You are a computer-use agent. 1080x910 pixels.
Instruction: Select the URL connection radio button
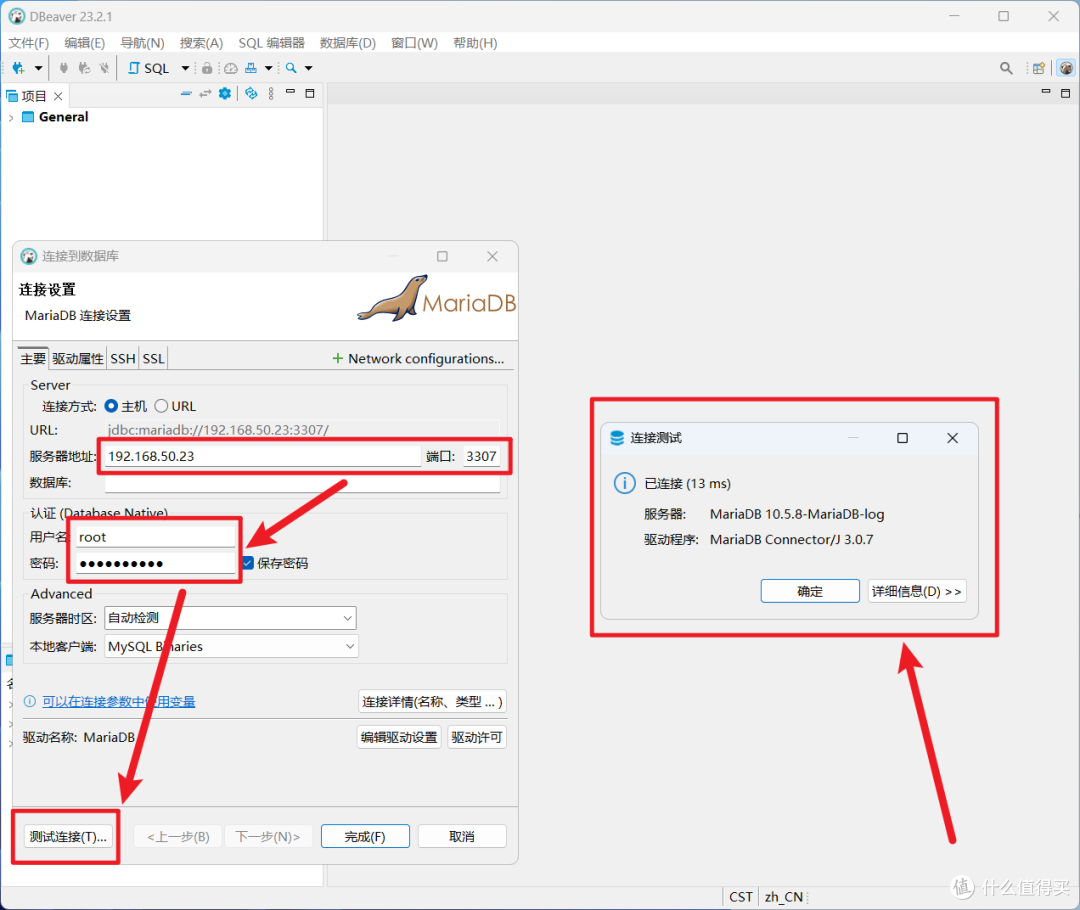tap(161, 406)
